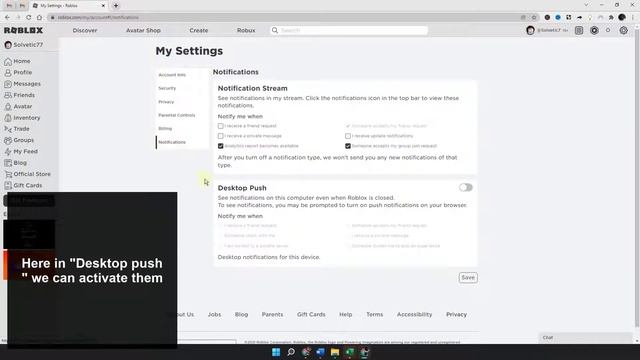Click the browser home icon
Image resolution: width=640 pixels, height=360 pixels.
pos(39,18)
